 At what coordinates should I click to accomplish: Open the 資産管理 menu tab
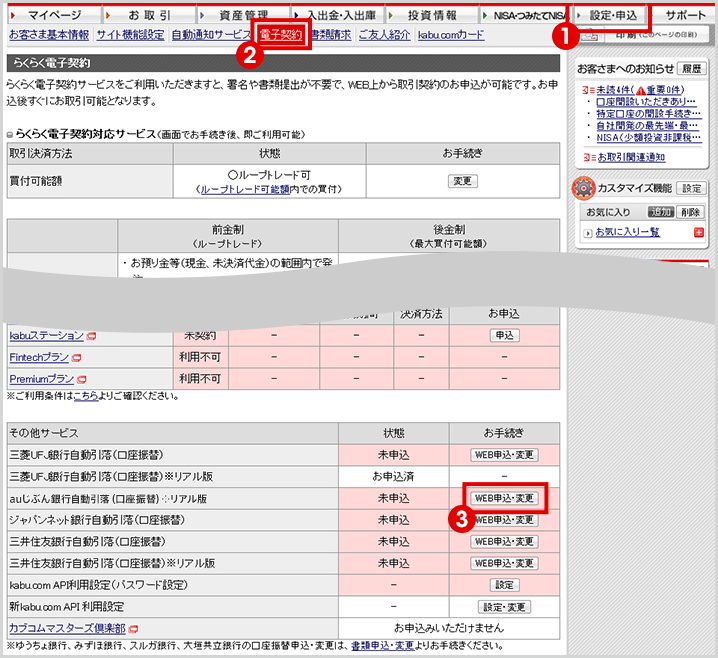241,16
